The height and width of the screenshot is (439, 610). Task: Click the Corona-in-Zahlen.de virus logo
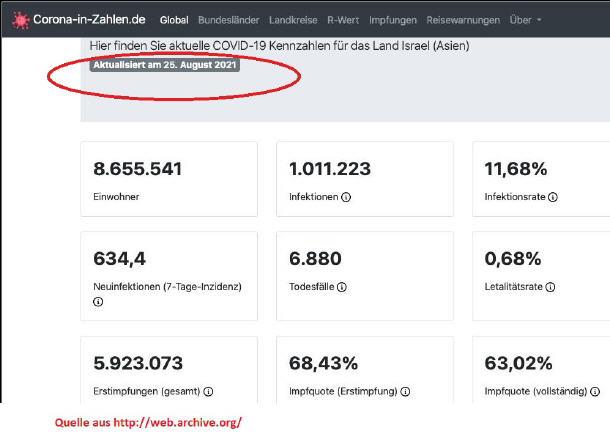coord(18,20)
